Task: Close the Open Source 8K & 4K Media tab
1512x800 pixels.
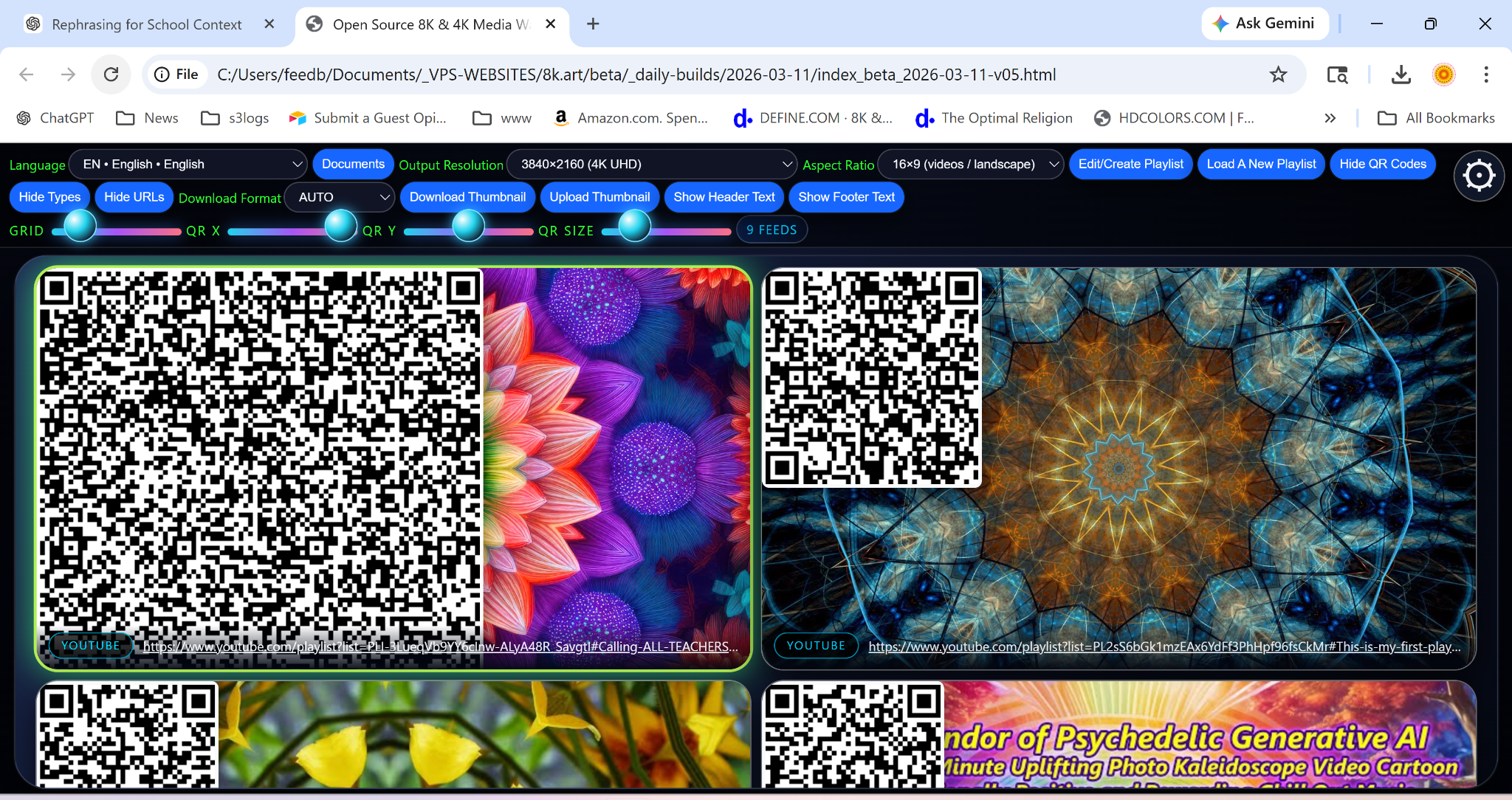Action: click(x=550, y=24)
